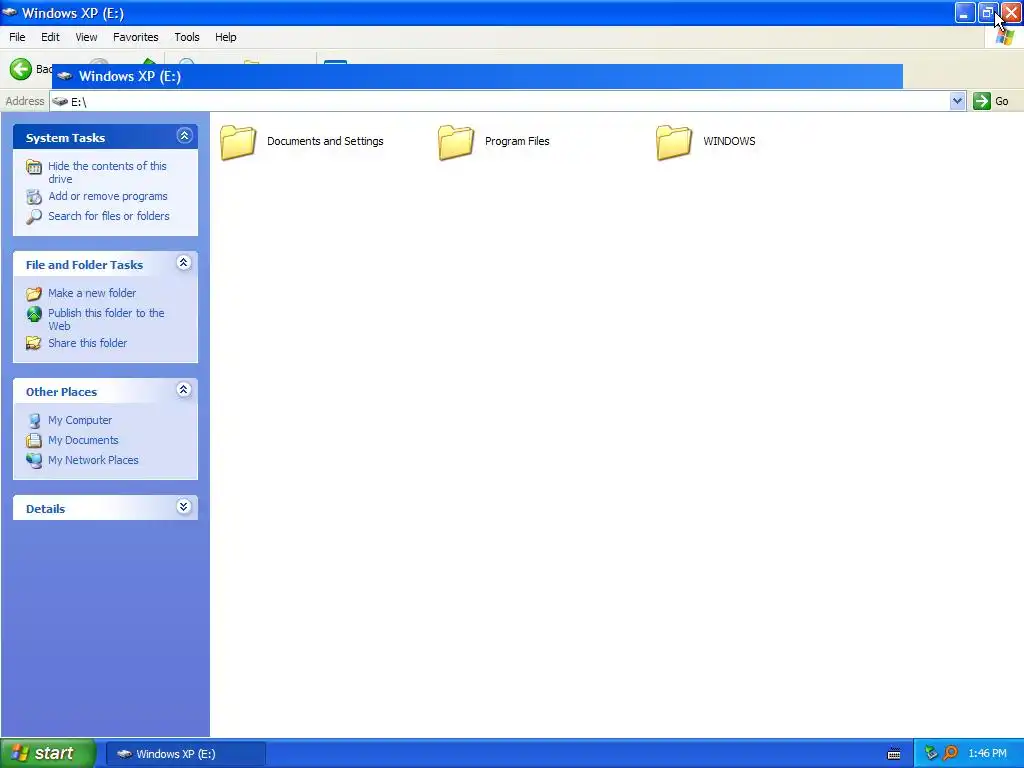Click the Safely Remove Hardware tray icon
The width and height of the screenshot is (1024, 768).
(x=931, y=753)
